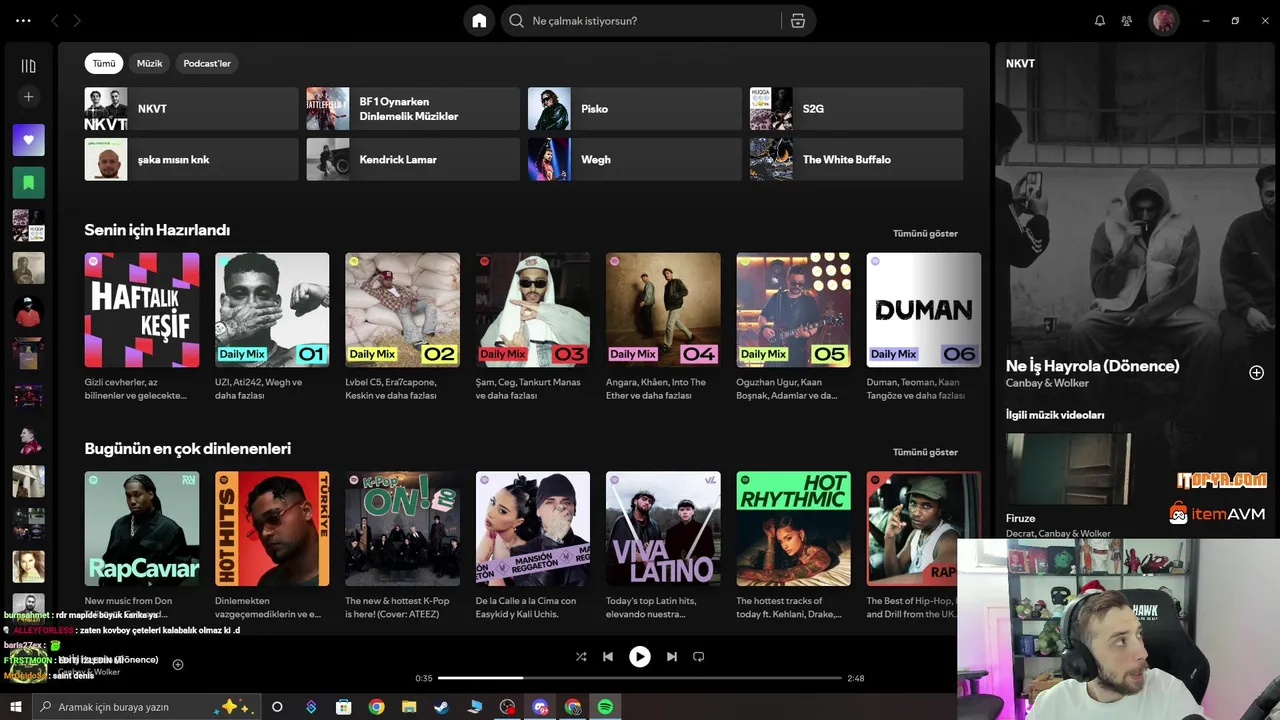Open Daily Mix 05 cover
Screen dimensions: 1280x720
(x=794, y=310)
